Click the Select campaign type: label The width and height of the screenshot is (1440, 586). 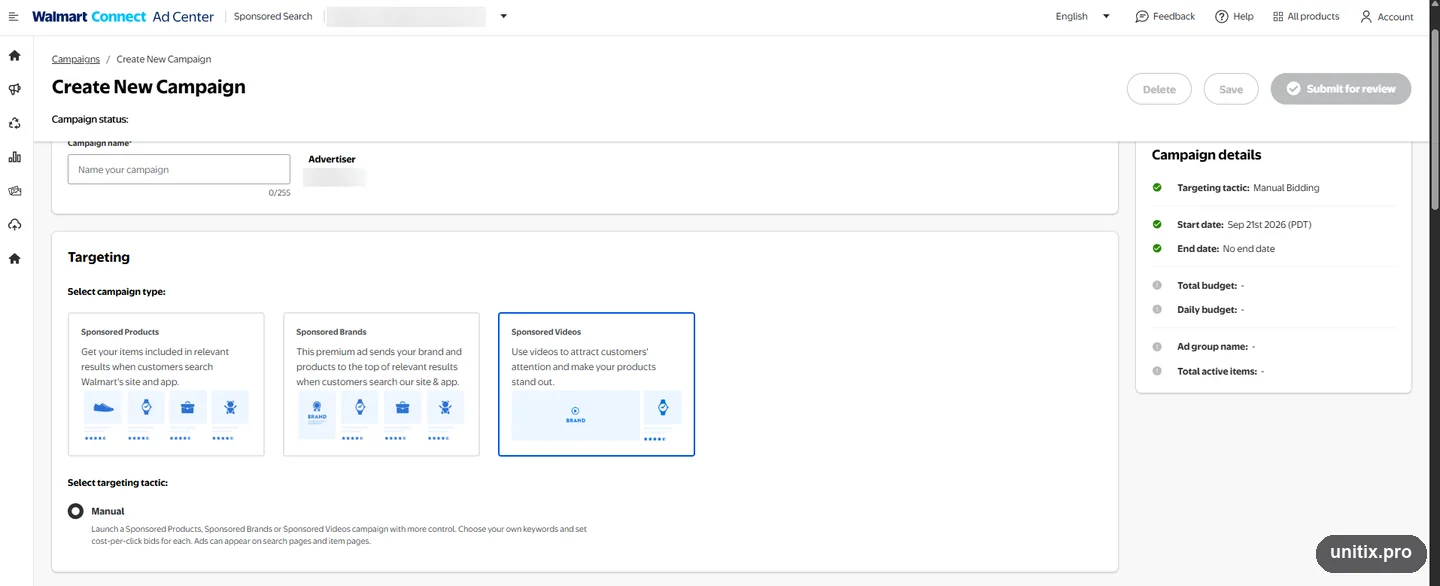116,292
